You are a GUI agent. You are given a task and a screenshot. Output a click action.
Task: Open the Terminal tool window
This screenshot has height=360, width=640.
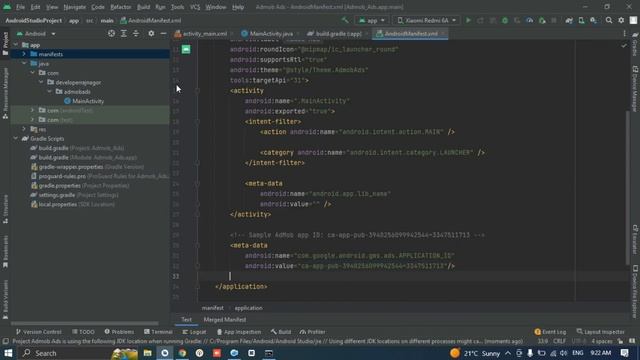[x=158, y=332]
